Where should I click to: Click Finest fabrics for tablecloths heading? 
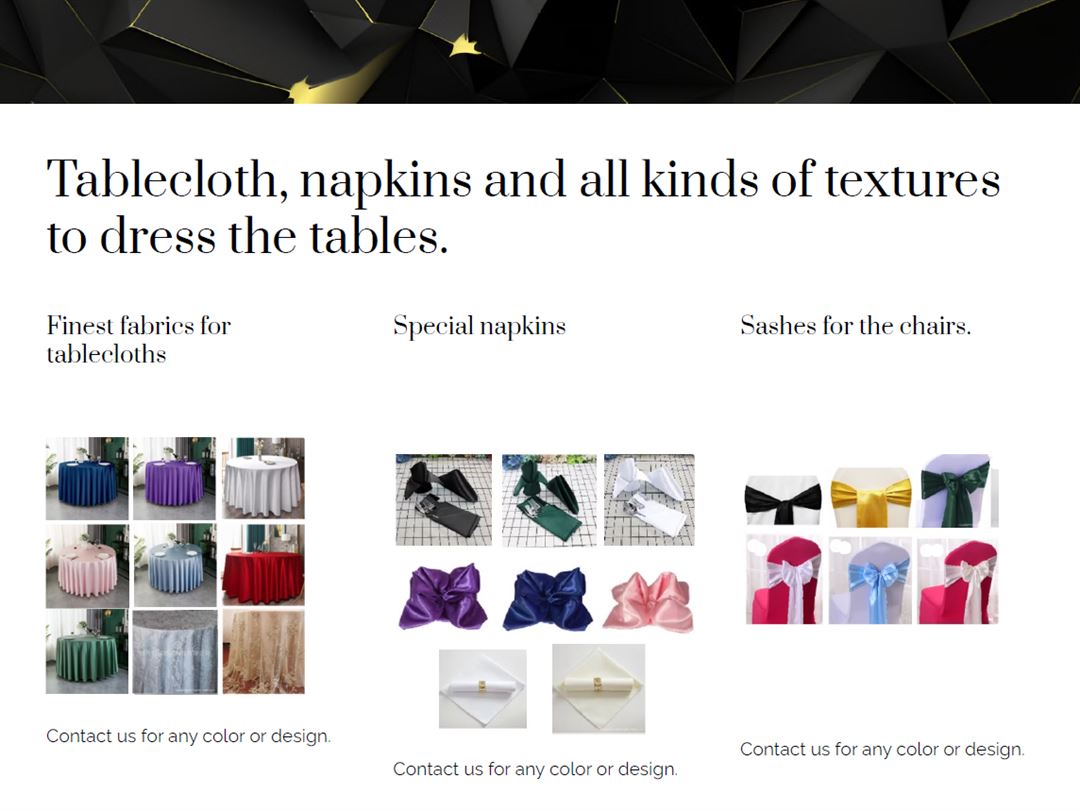138,340
